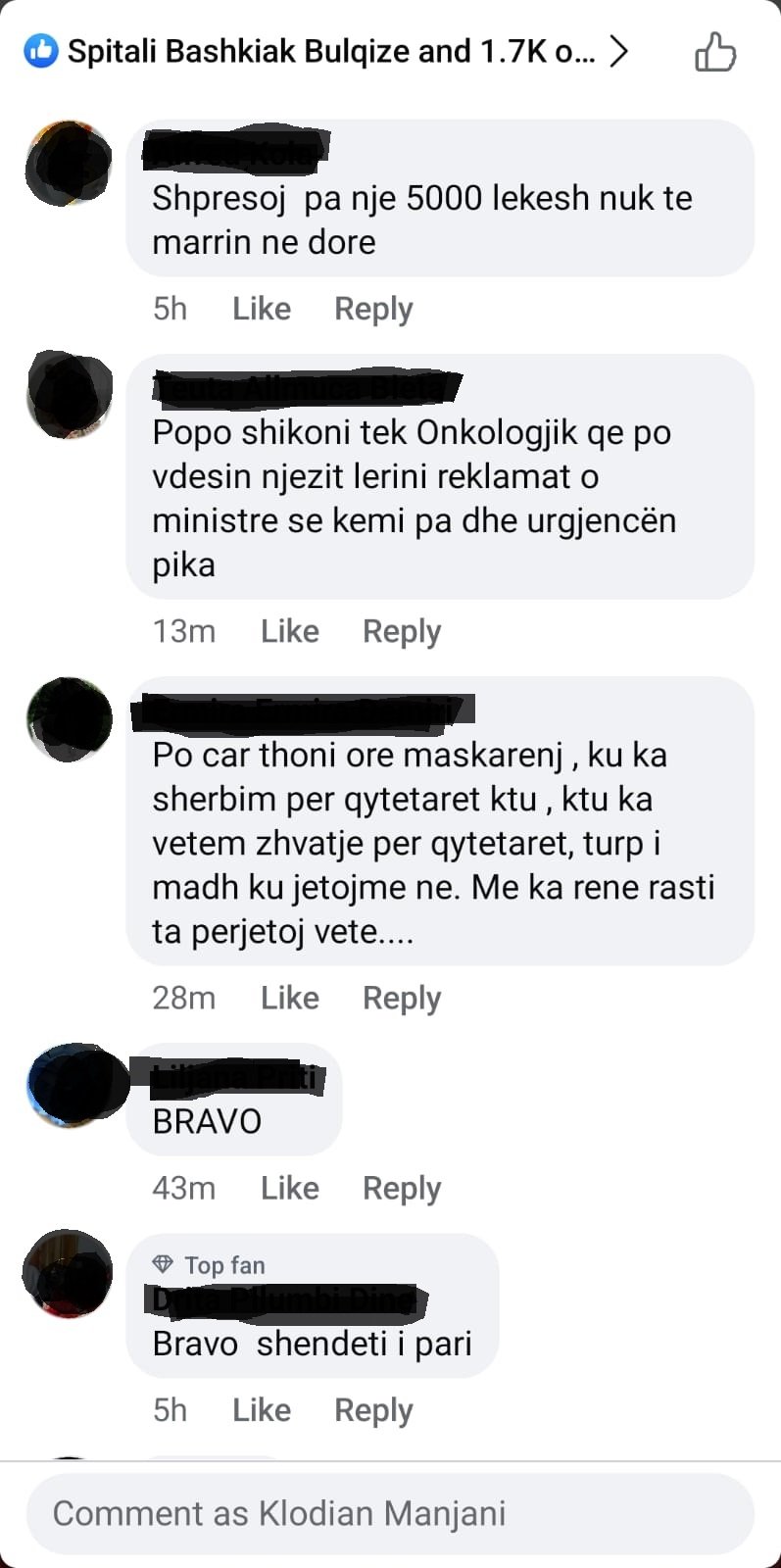
Task: Reply to the '5000 lekesh' comment
Action: tap(373, 309)
